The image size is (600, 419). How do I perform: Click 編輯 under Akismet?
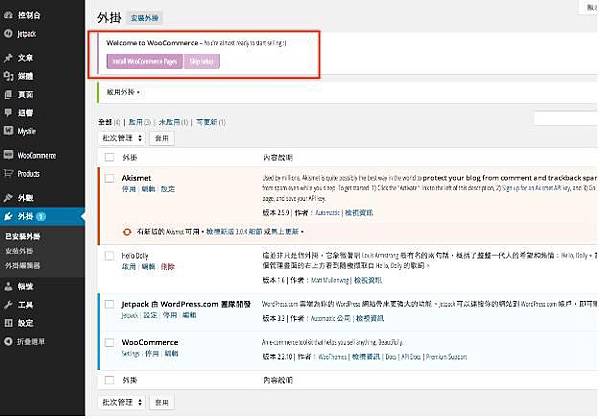click(148, 189)
